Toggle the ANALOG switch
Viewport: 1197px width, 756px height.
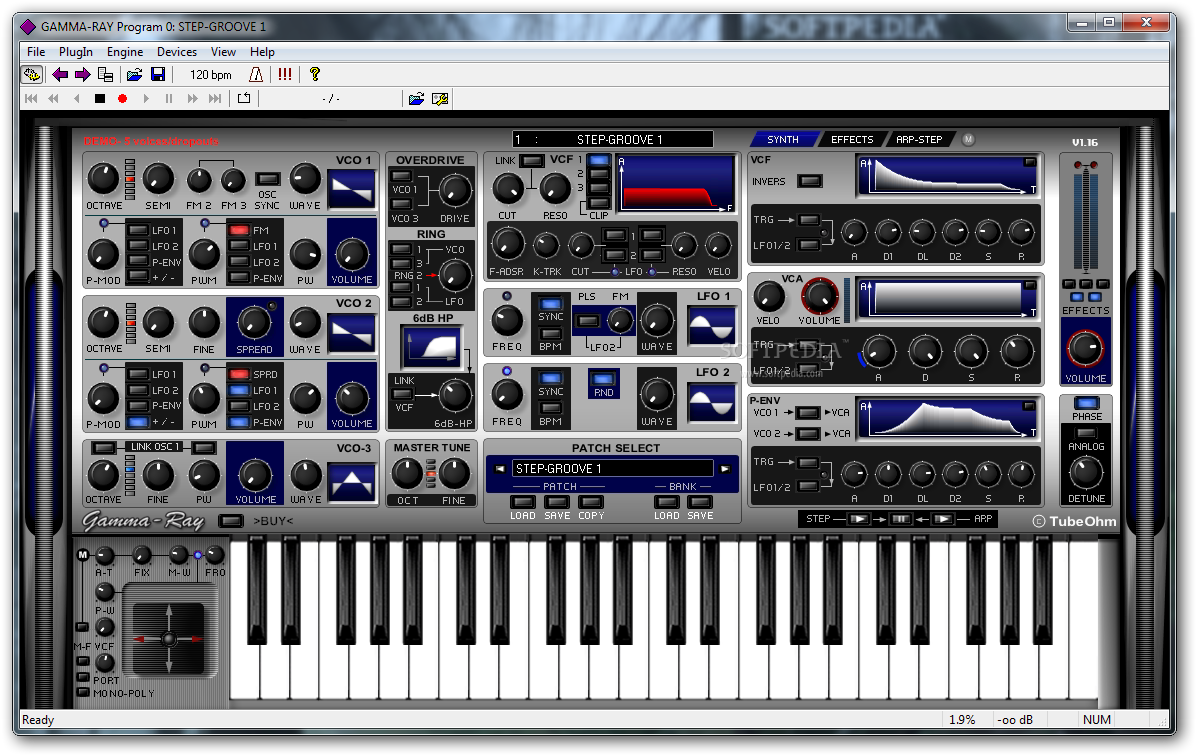tap(1086, 433)
